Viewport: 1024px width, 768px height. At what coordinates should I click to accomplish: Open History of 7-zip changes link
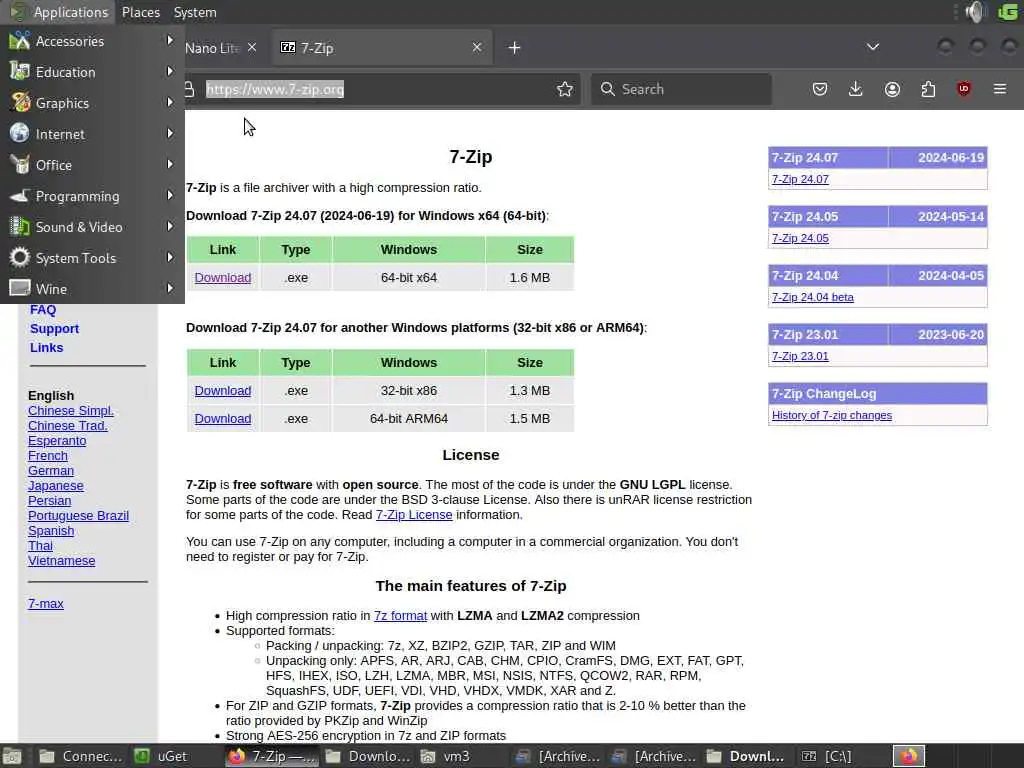tap(831, 415)
